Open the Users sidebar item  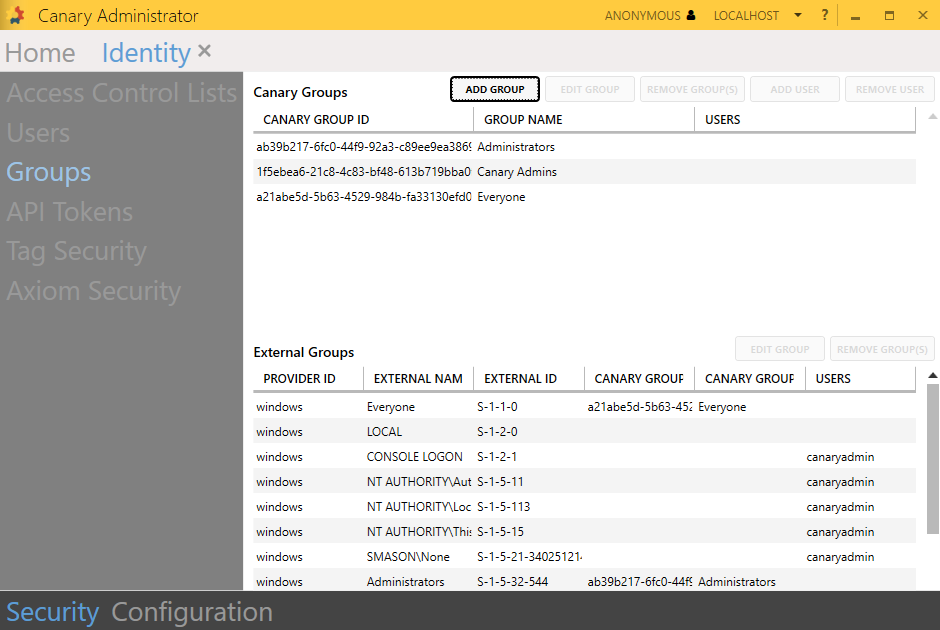tap(38, 133)
